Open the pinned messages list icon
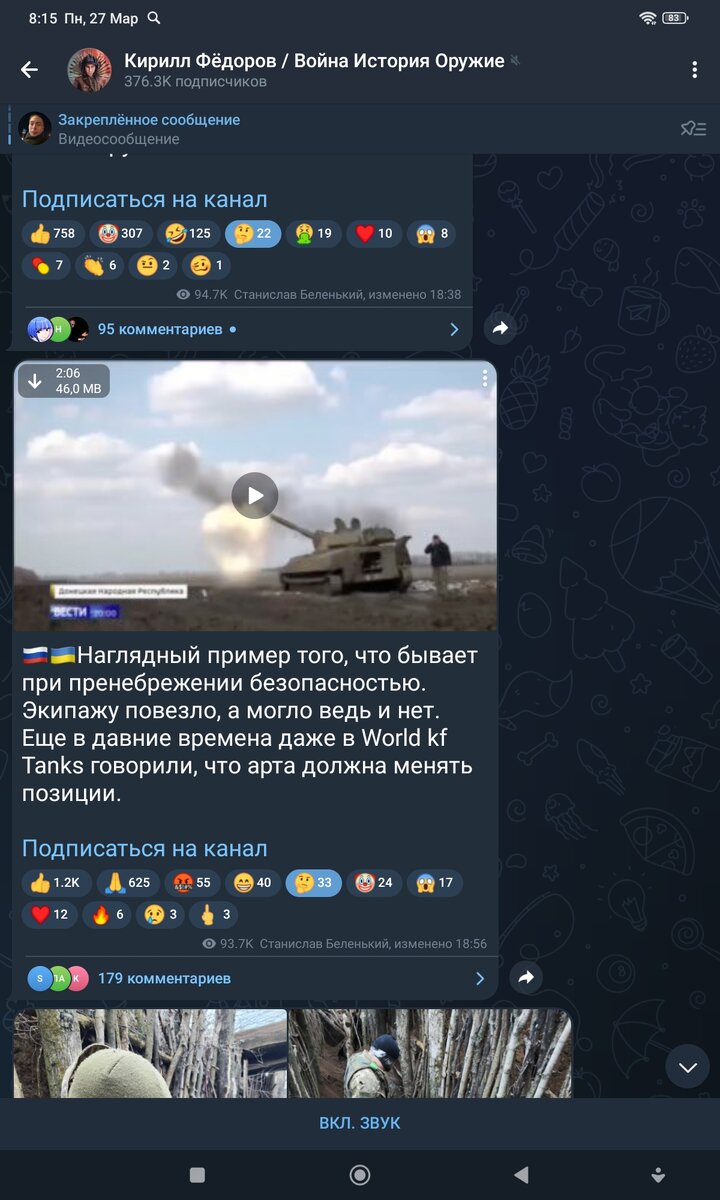720x1200 pixels. [693, 128]
